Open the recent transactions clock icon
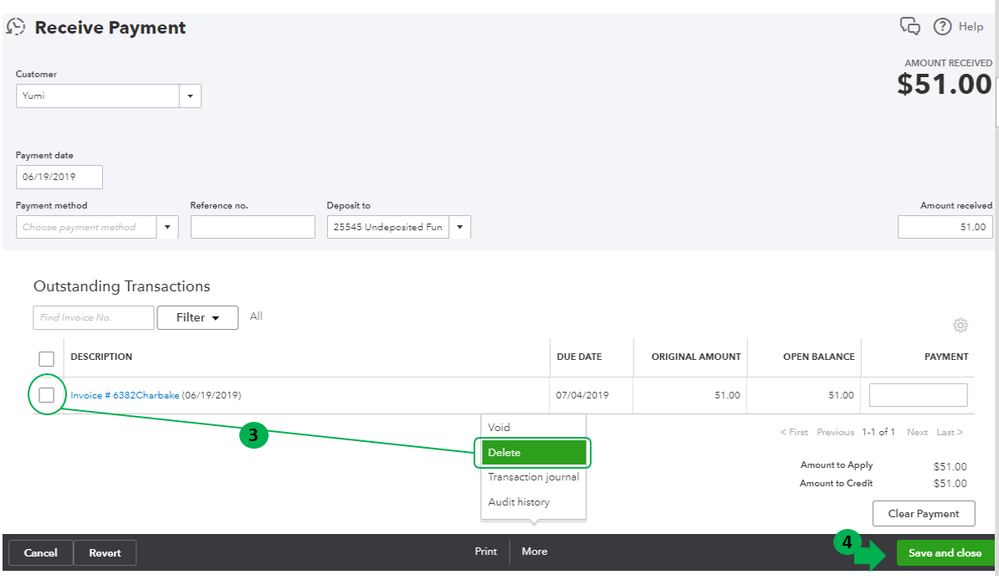Image resolution: width=999 pixels, height=576 pixels. [16, 27]
